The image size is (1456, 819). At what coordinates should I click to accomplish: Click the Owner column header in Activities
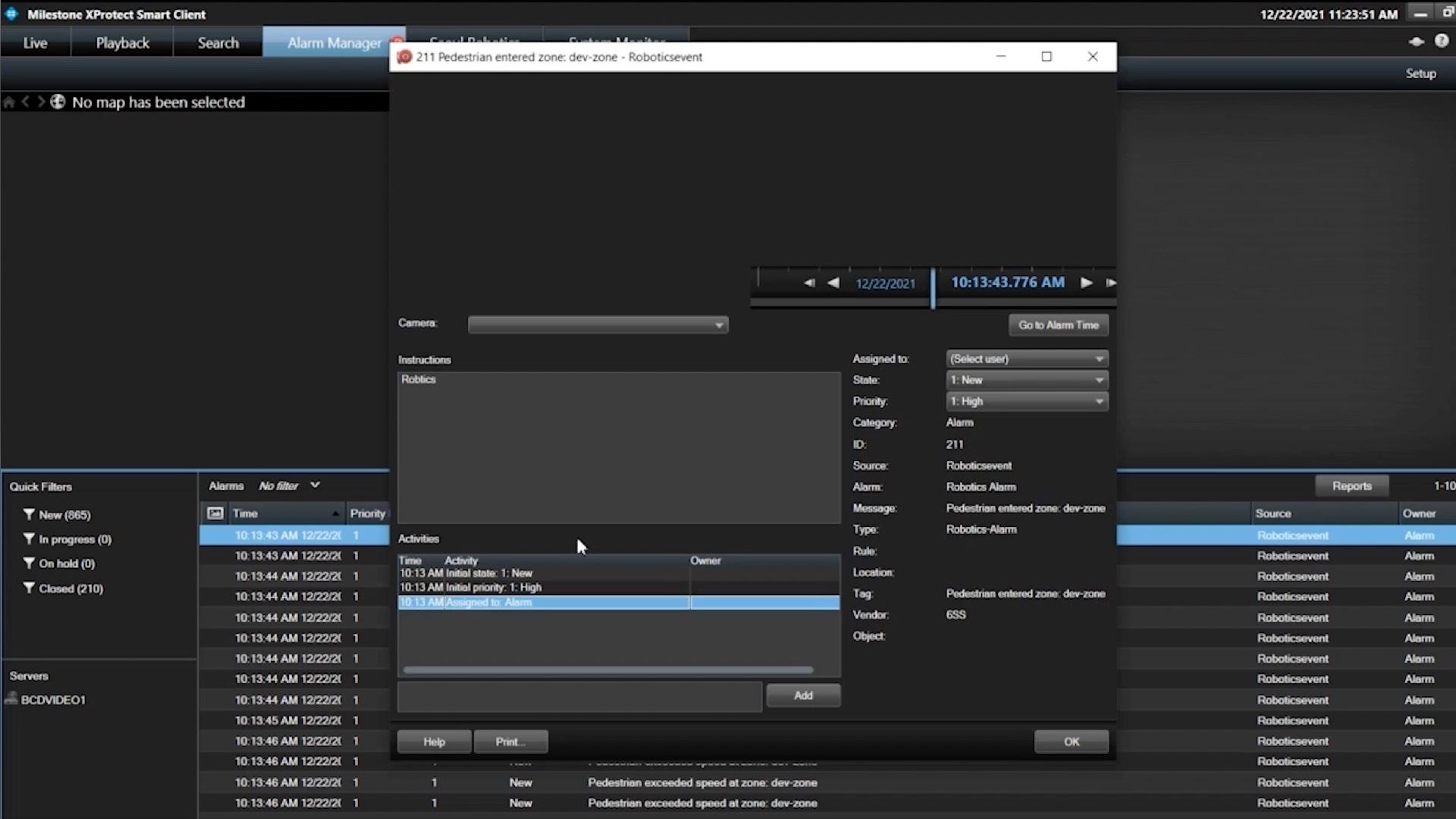pyautogui.click(x=764, y=560)
